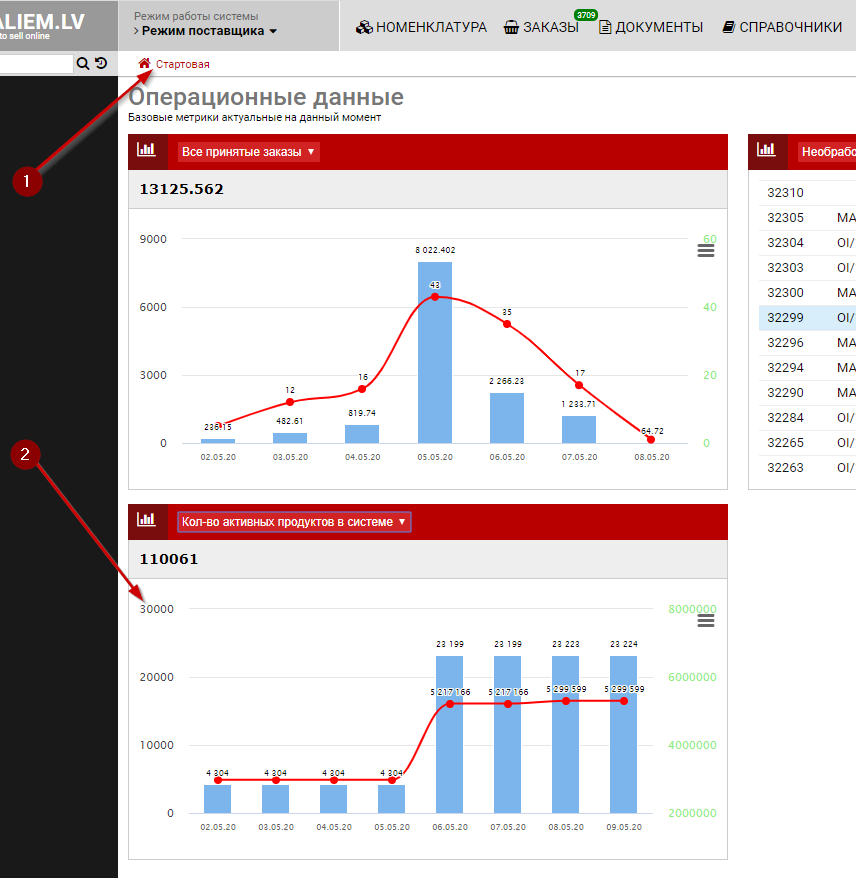Open the ДОКУМЕНТЫ menu
Image resolution: width=856 pixels, height=878 pixels.
coord(651,27)
